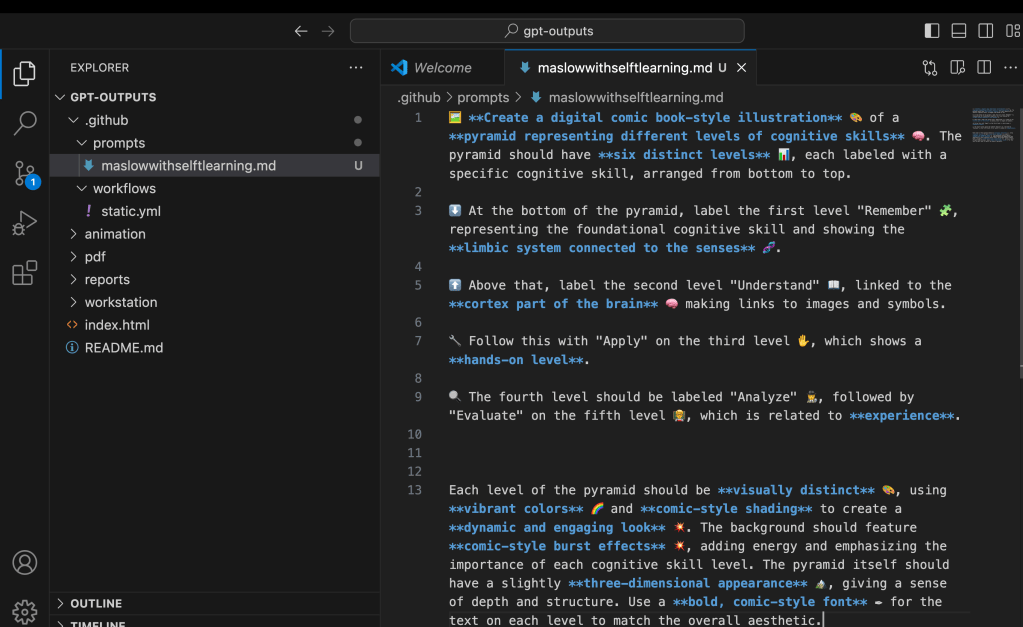This screenshot has width=1023, height=627.
Task: Click line number 1 in gutter
Action: (x=418, y=117)
